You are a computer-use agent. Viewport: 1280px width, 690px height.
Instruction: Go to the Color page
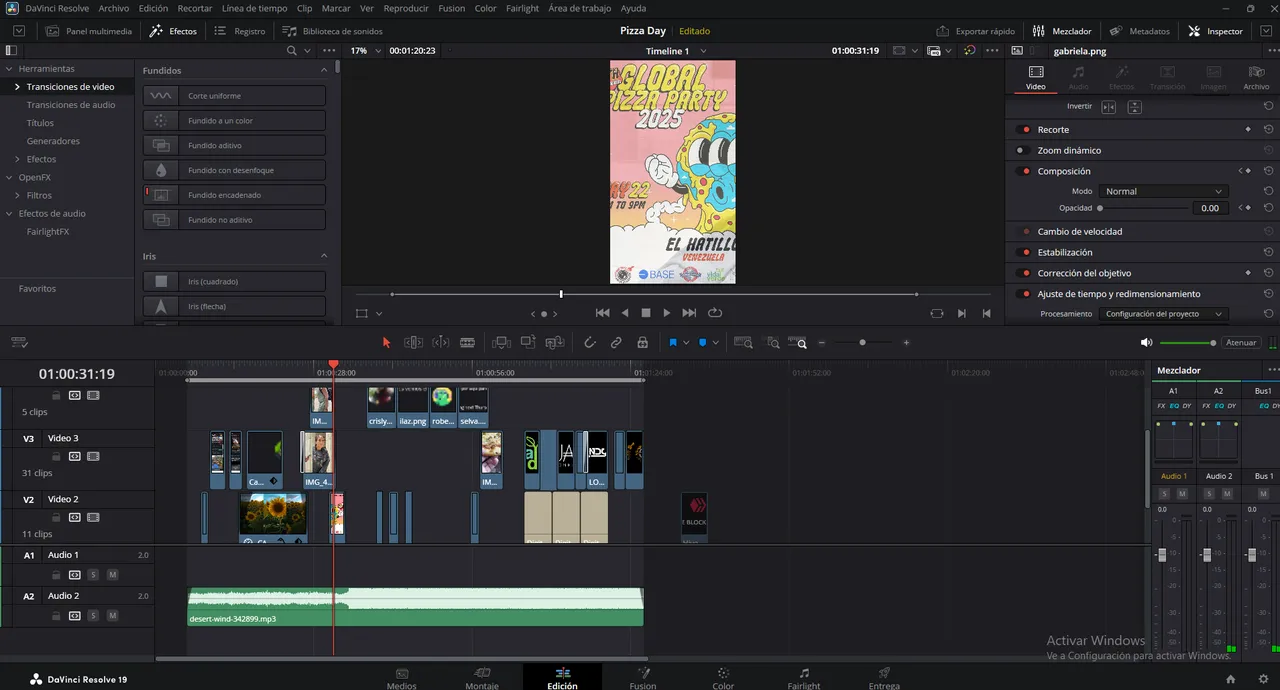[723, 678]
